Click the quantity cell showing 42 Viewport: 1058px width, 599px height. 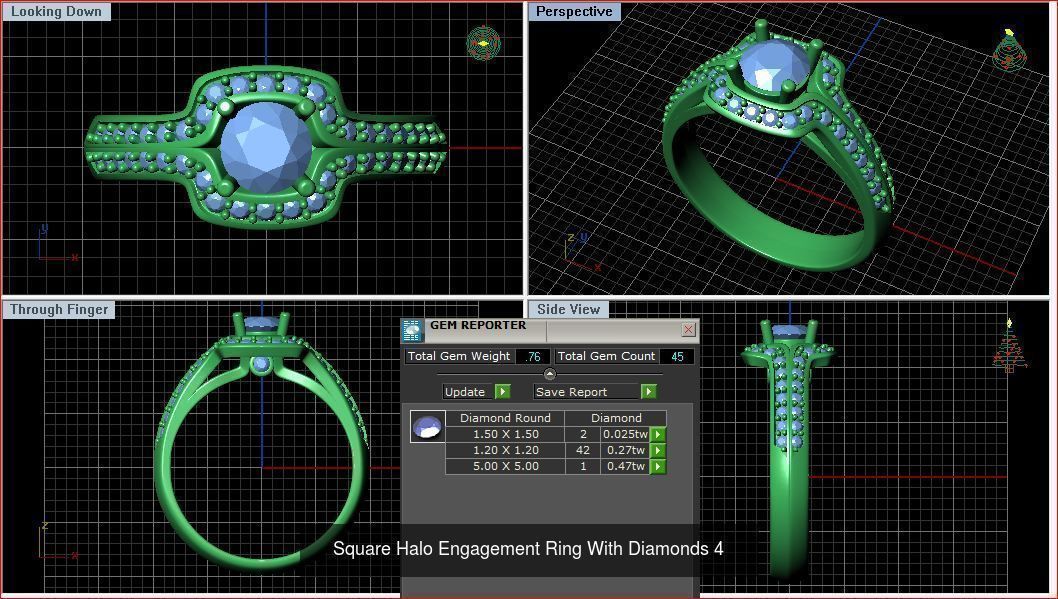click(x=583, y=451)
